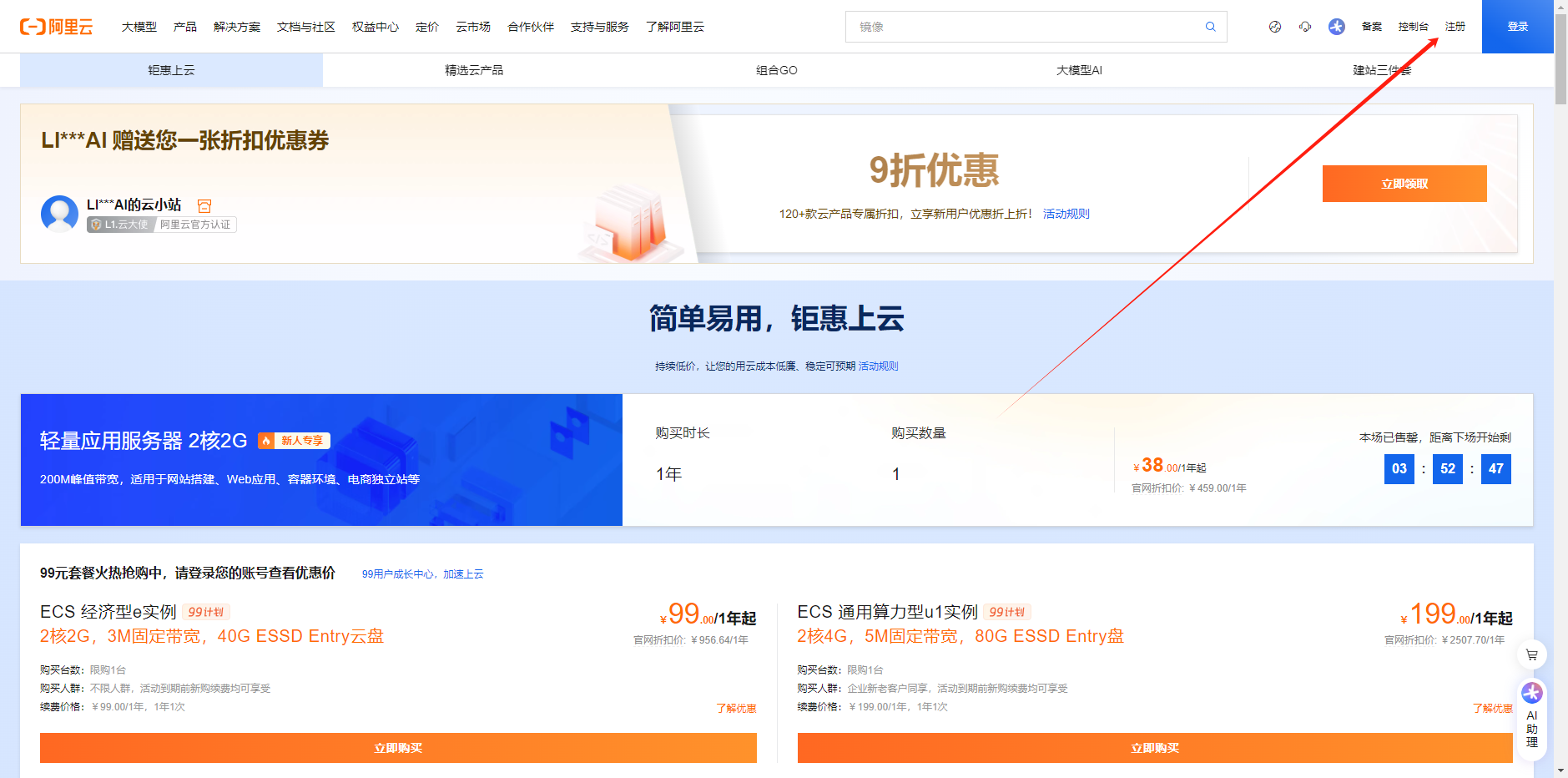Click the avatar of LI***AI的云小站

[59, 214]
